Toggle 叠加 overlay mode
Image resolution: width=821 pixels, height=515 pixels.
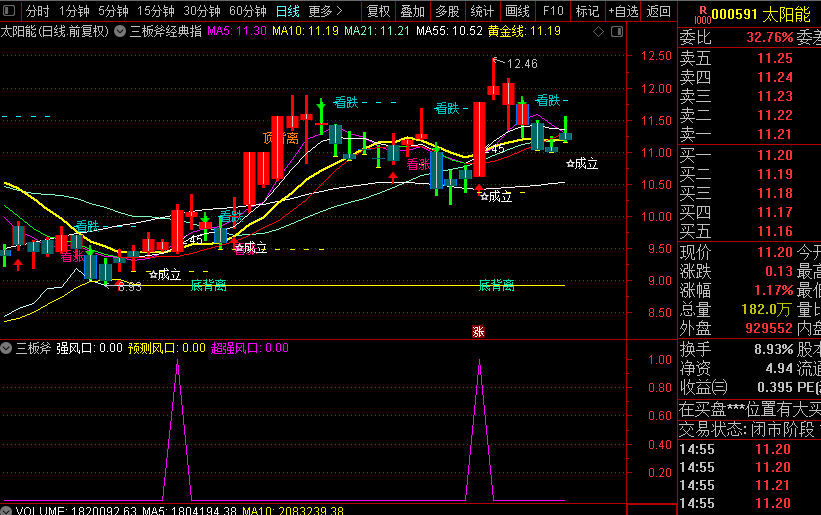[x=412, y=12]
